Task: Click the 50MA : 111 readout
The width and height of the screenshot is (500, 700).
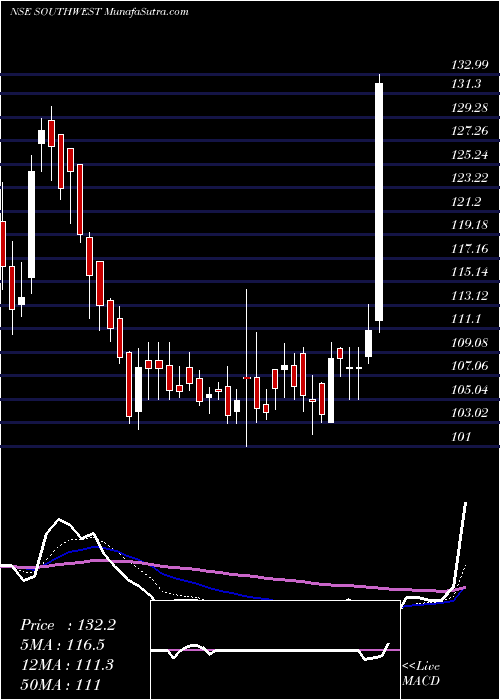Action: [x=60, y=684]
